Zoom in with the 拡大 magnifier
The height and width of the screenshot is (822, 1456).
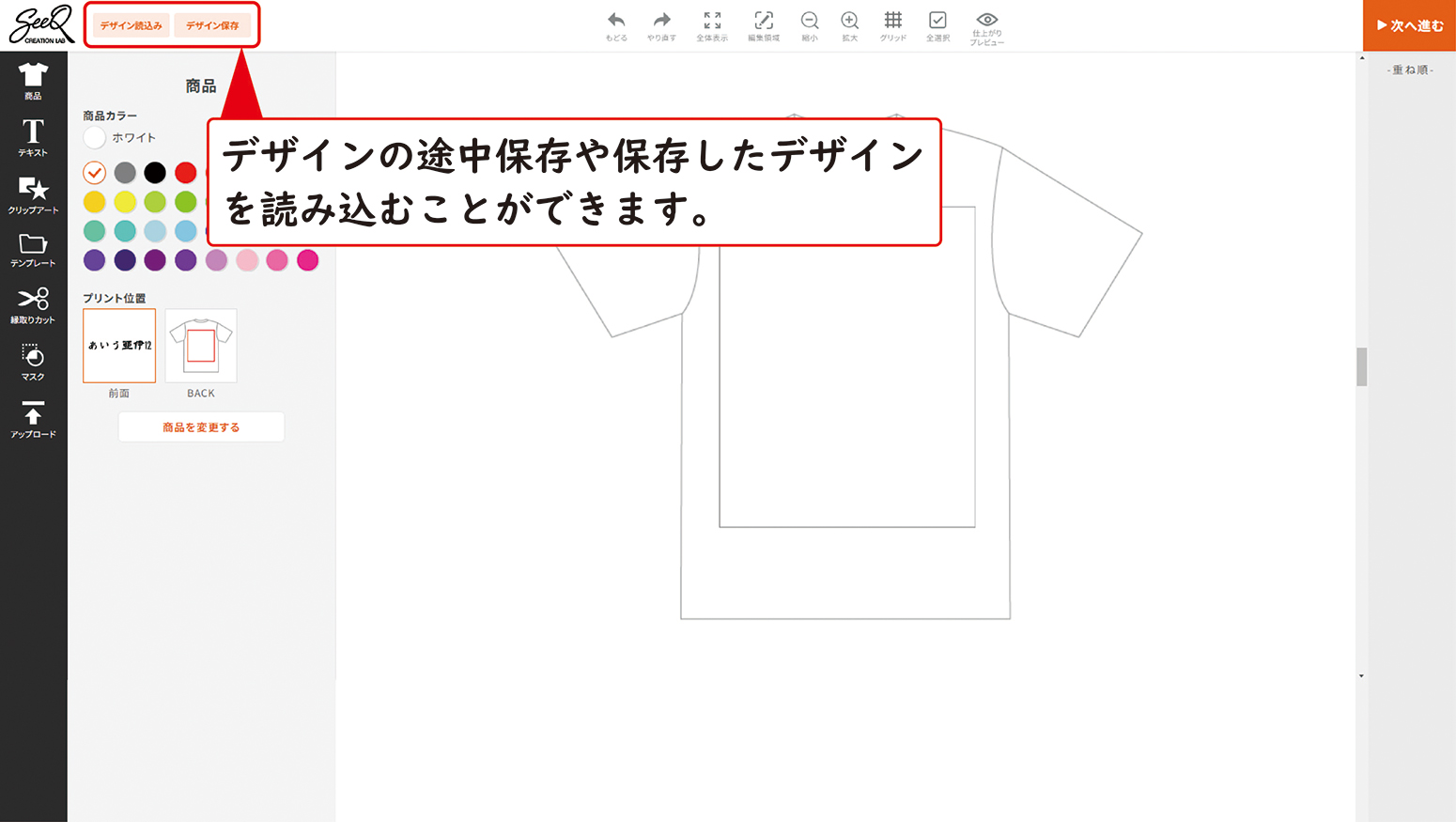point(849,25)
